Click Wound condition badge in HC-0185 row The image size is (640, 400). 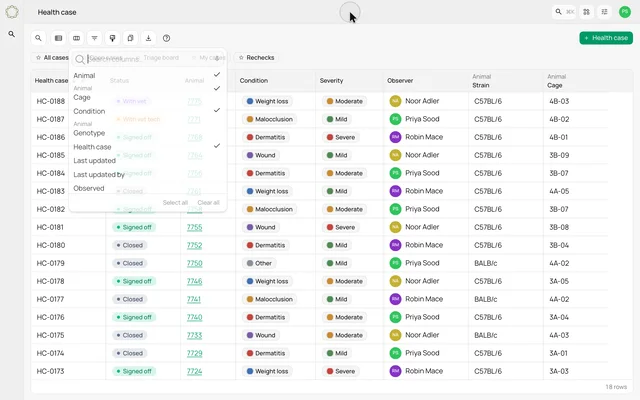point(261,155)
